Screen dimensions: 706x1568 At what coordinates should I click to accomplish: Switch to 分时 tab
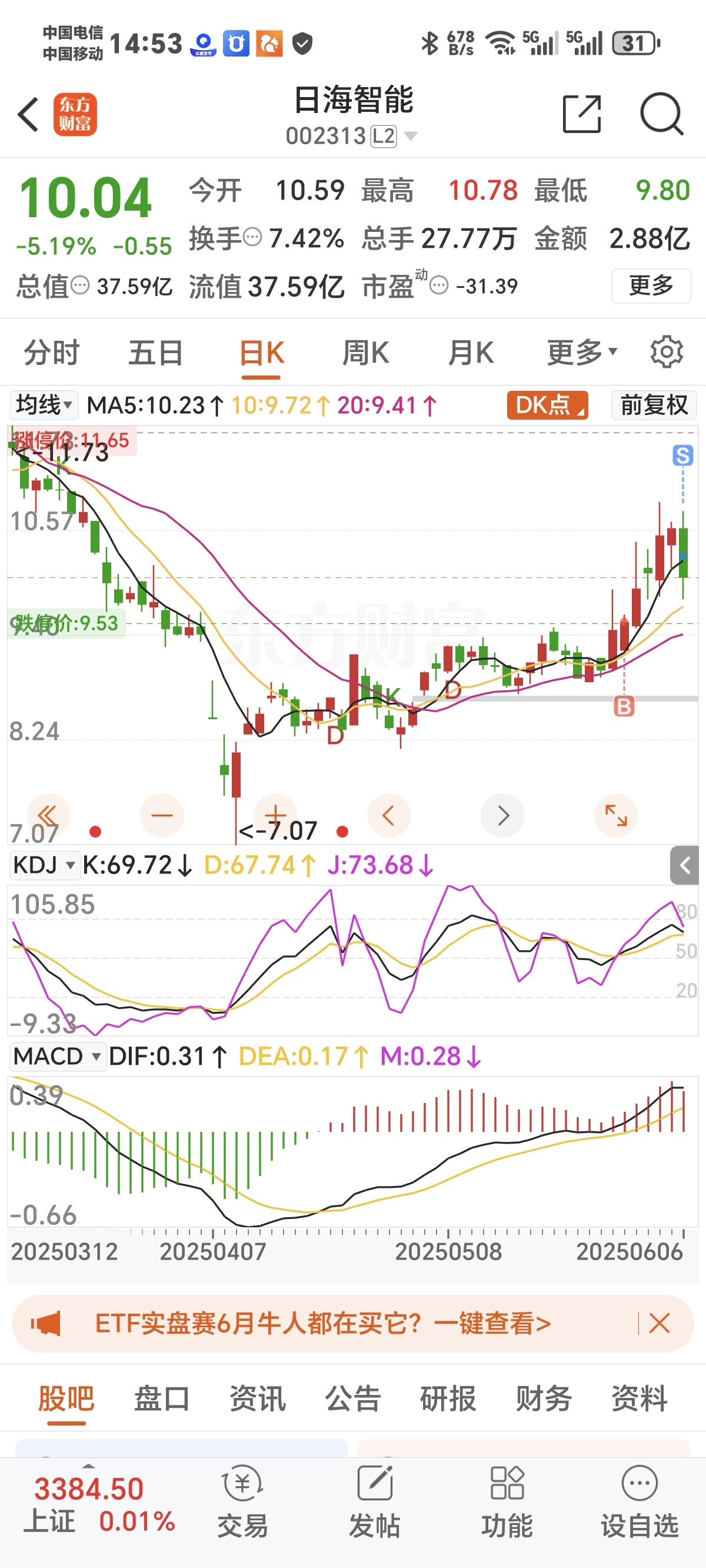(52, 353)
